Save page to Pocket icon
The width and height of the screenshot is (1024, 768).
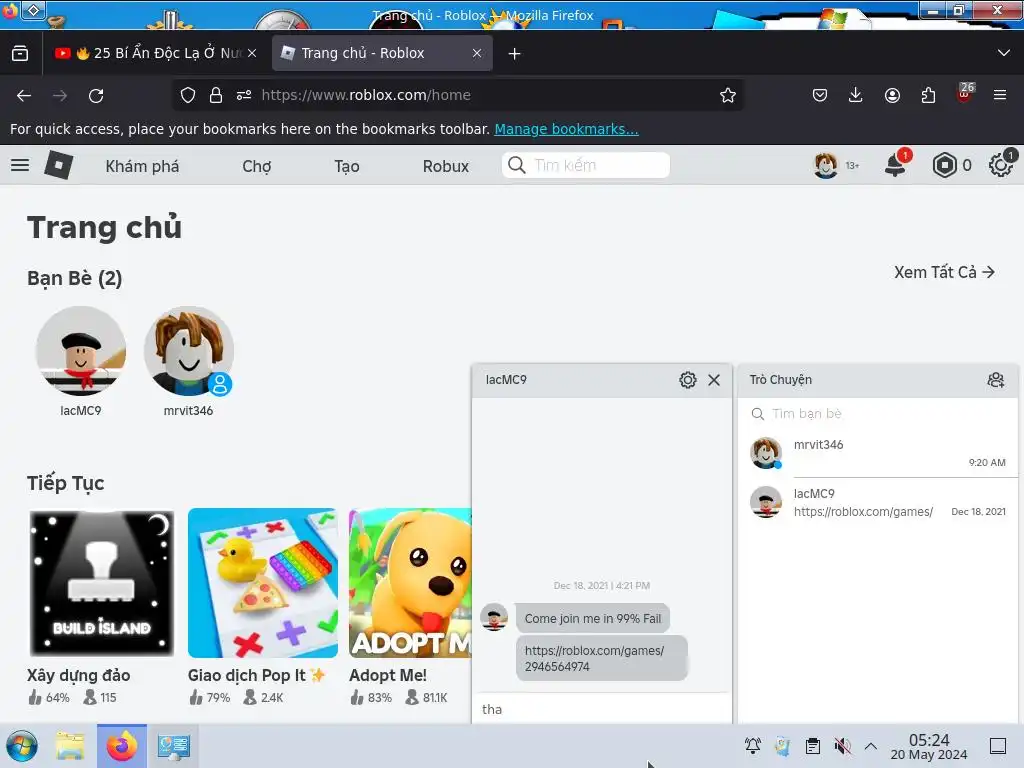point(820,95)
